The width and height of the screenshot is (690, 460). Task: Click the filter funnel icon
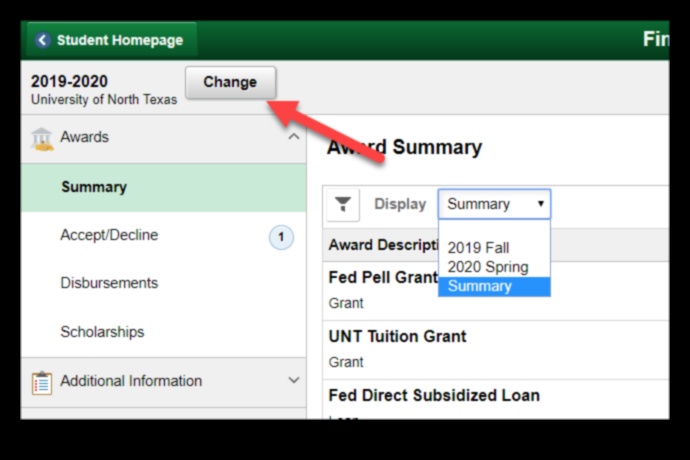pos(343,205)
